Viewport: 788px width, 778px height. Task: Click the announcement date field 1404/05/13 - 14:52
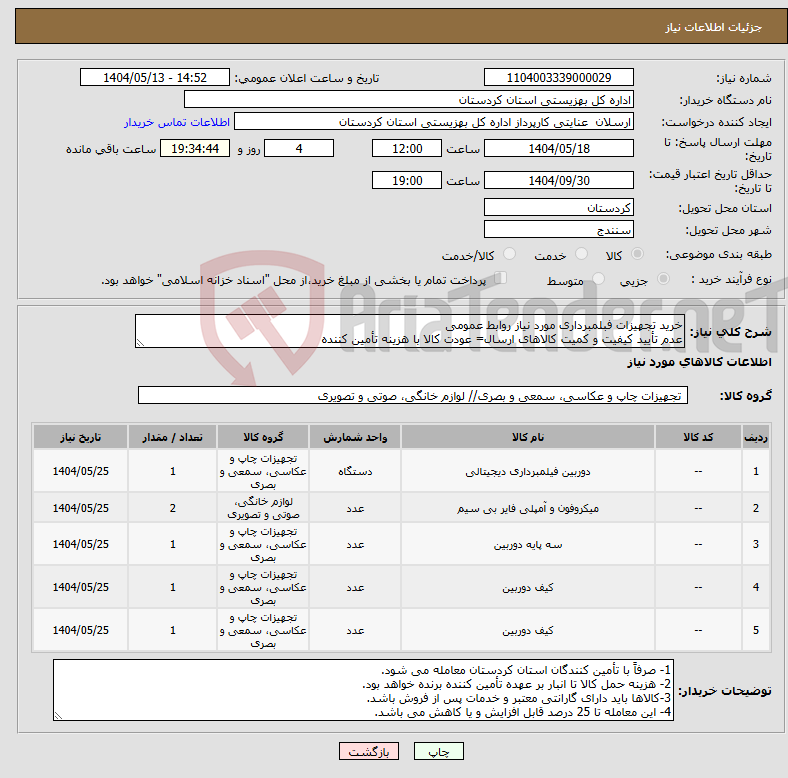[x=155, y=78]
